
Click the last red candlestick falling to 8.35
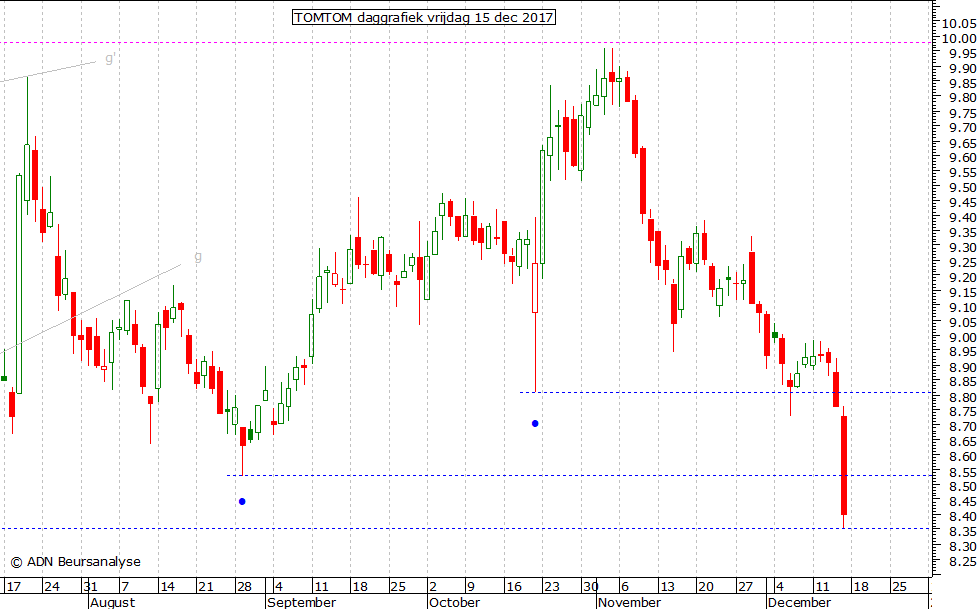(844, 465)
